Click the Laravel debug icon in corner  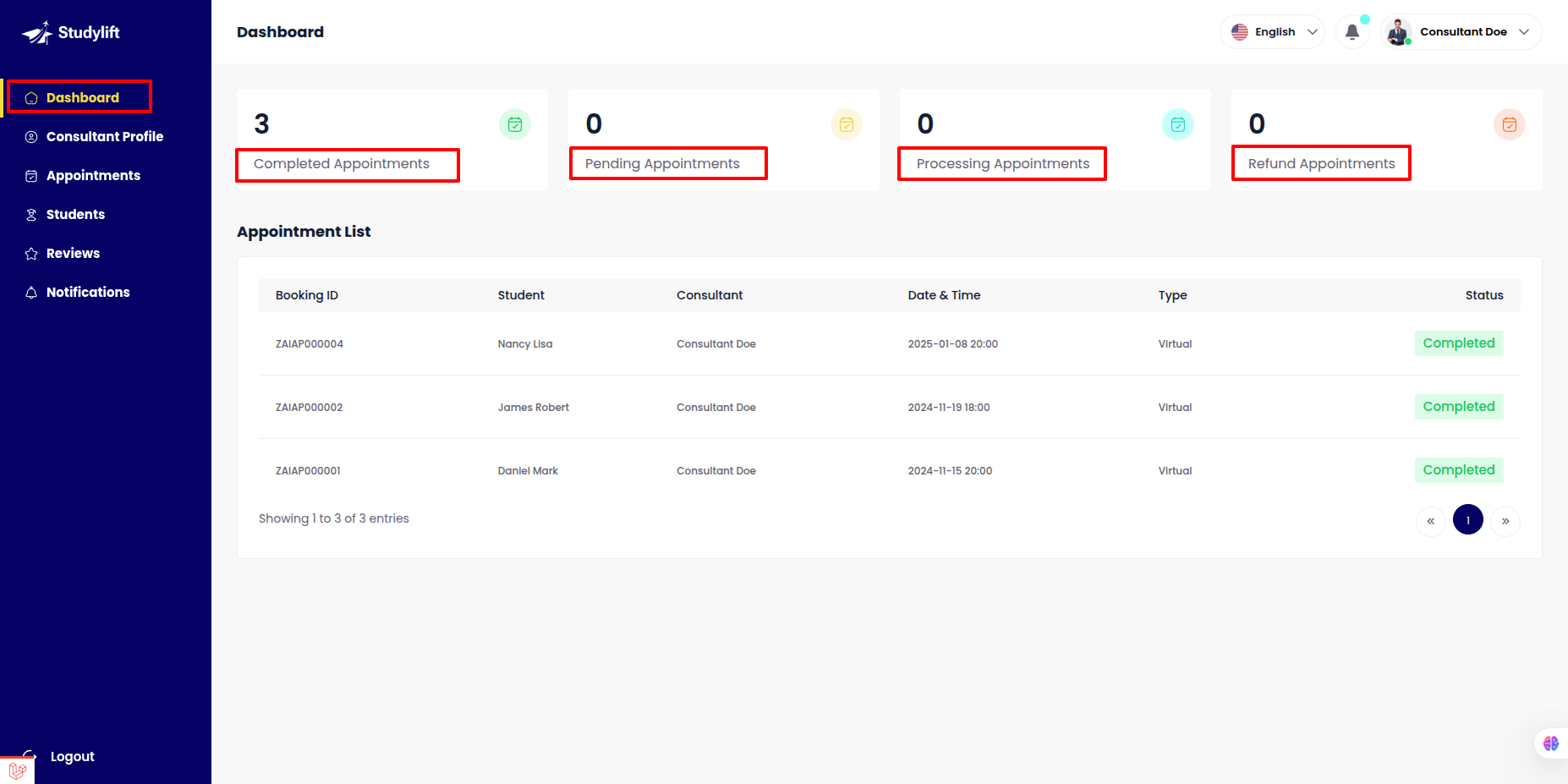pyautogui.click(x=17, y=770)
